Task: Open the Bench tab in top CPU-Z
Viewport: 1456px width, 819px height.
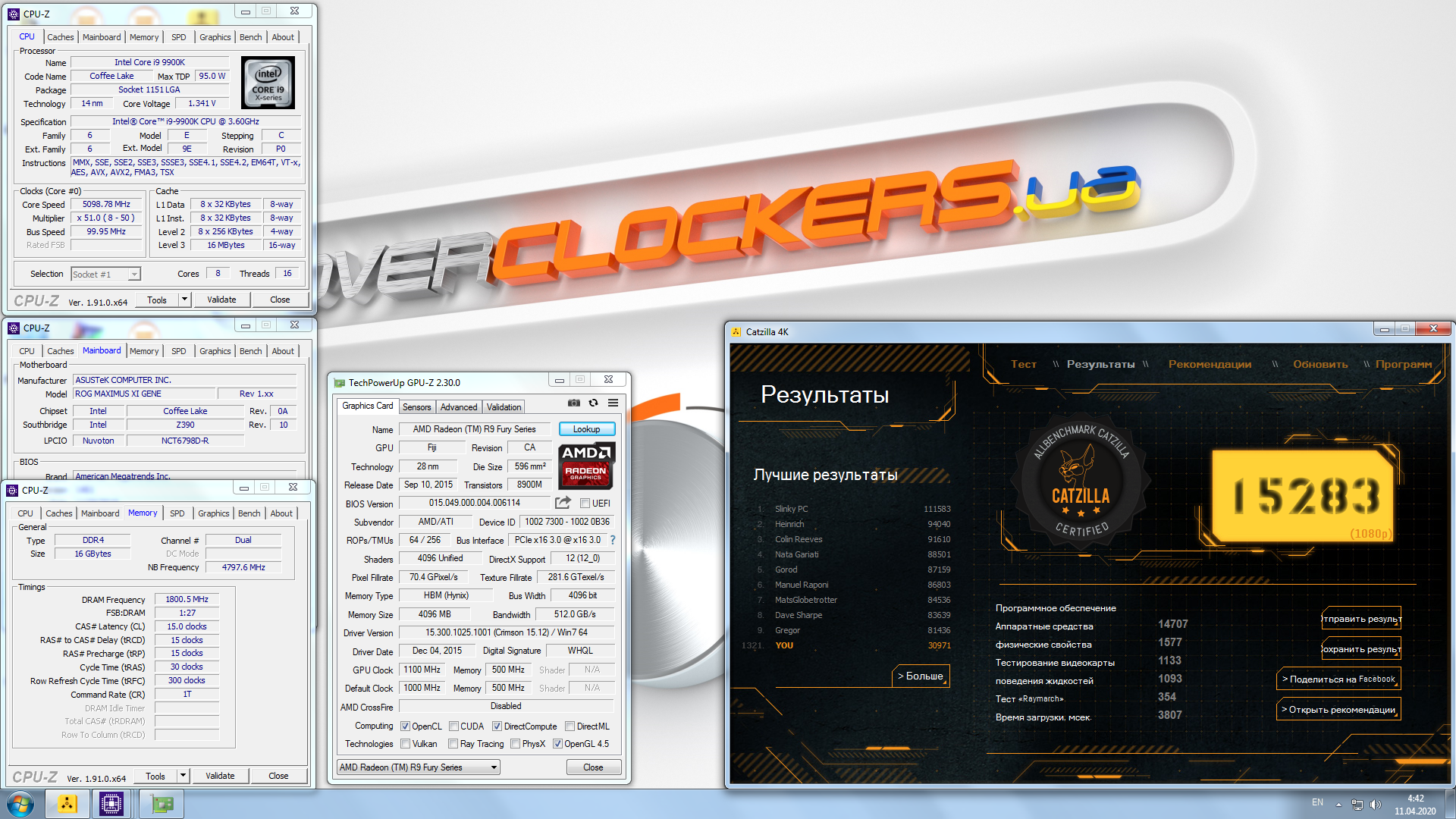Action: pyautogui.click(x=250, y=37)
